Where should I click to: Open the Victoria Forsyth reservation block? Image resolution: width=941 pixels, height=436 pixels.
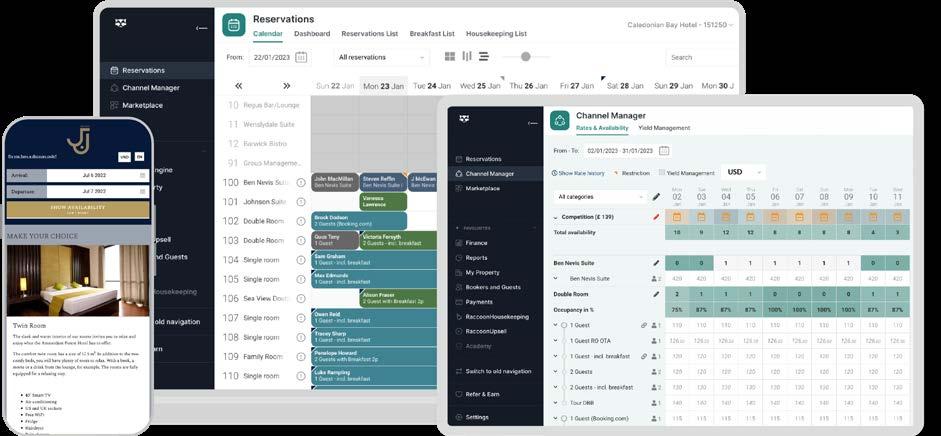(x=398, y=240)
